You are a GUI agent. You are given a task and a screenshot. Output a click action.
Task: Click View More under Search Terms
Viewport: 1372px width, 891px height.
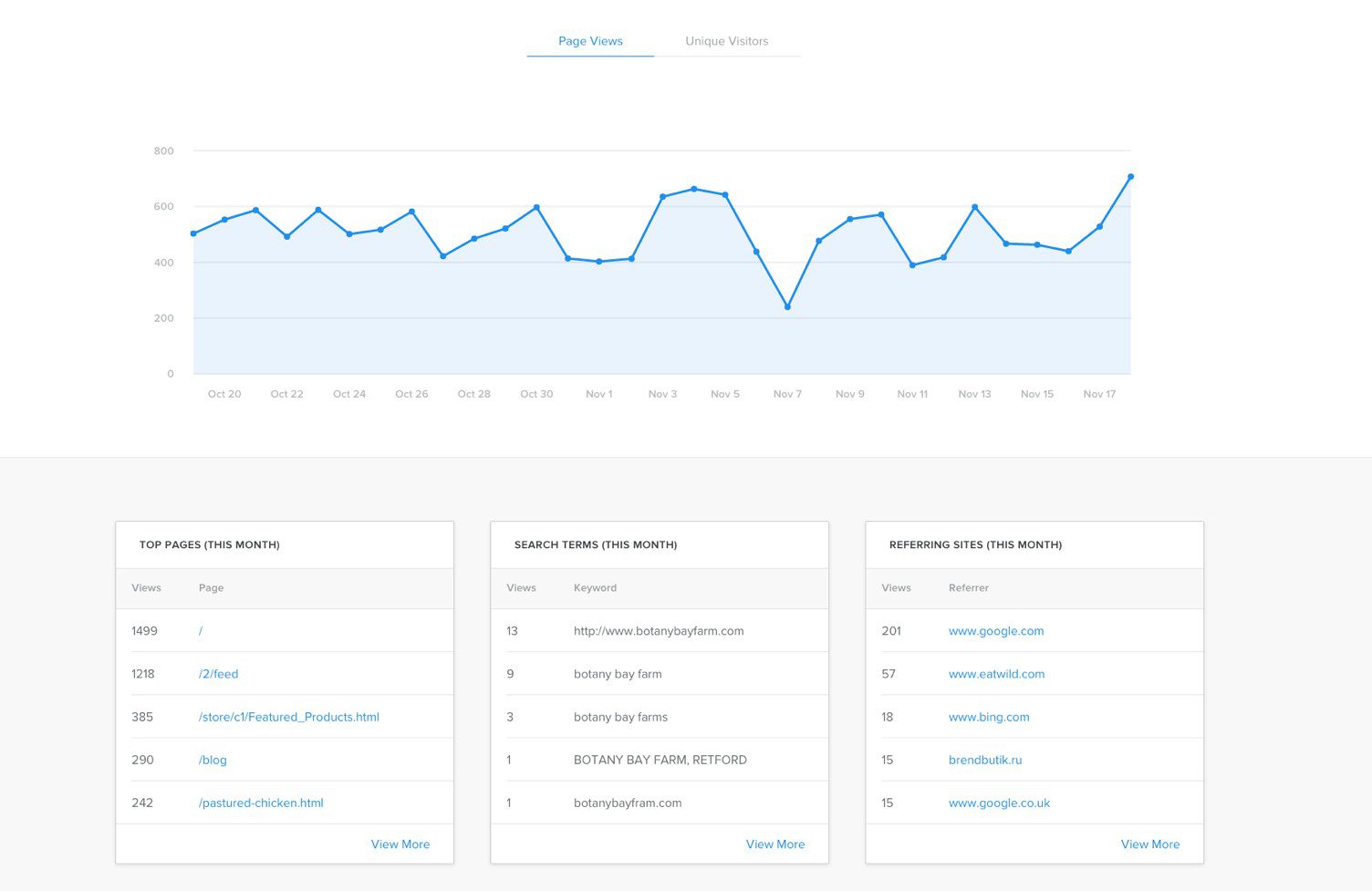pos(775,844)
